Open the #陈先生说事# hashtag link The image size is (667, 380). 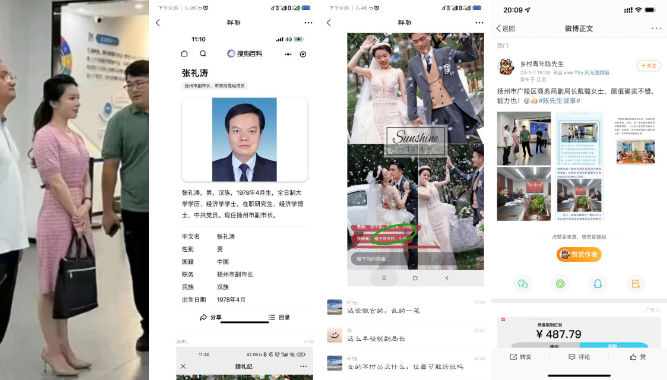pyautogui.click(x=559, y=101)
